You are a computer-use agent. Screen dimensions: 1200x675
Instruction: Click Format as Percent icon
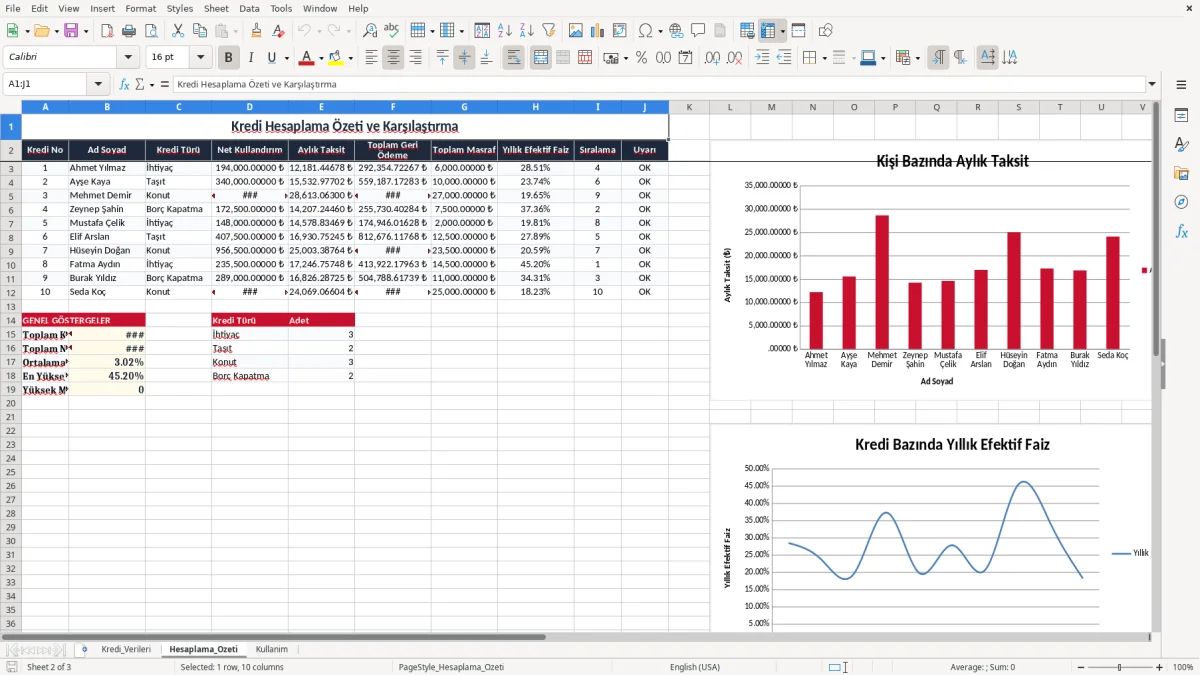point(641,58)
